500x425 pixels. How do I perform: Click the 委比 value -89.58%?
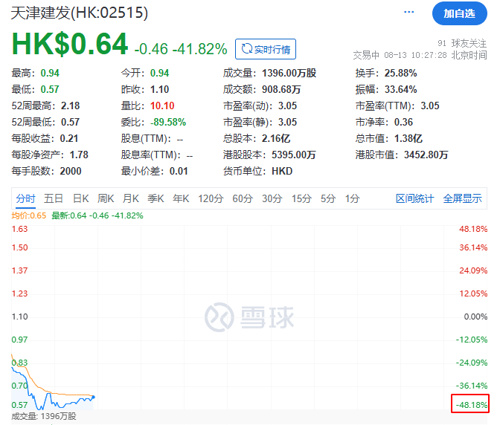click(168, 122)
